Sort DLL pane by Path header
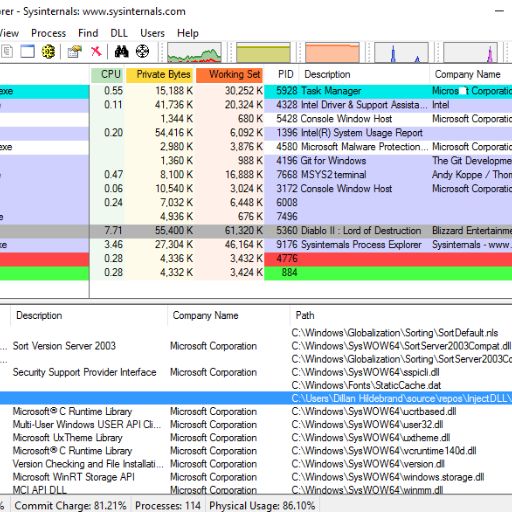 point(401,315)
